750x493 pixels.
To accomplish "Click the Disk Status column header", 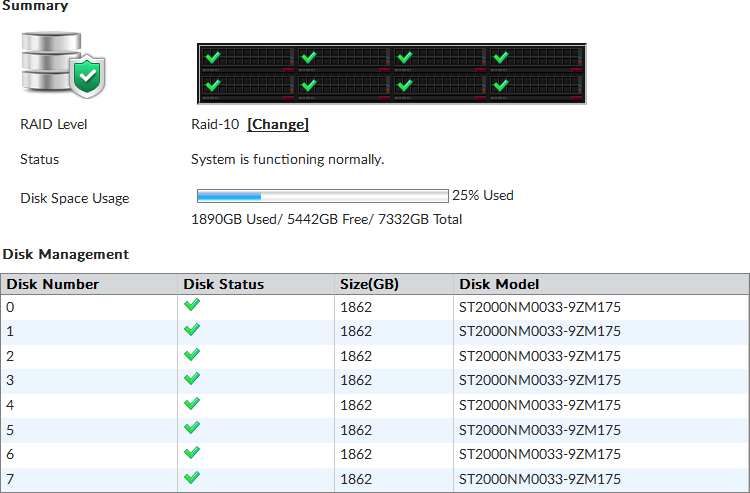I will click(x=224, y=284).
